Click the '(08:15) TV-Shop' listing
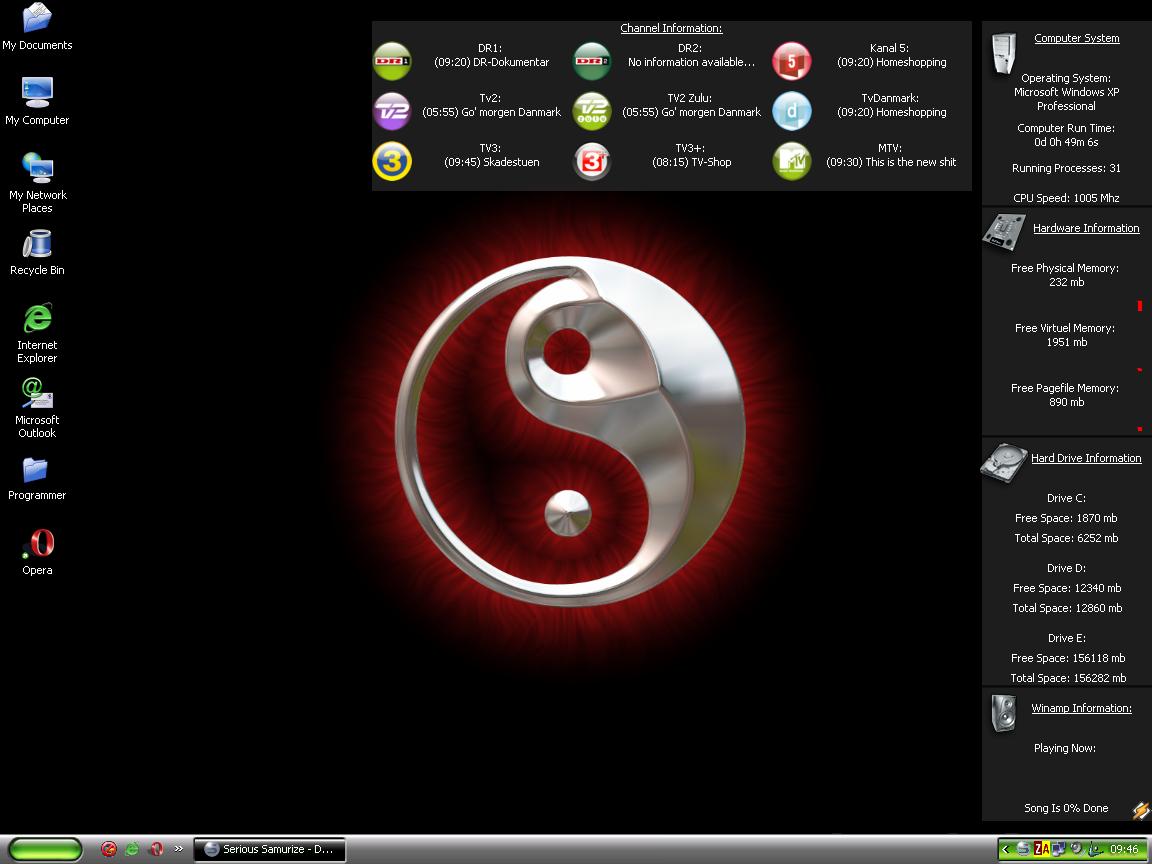Screen dimensions: 1152x864 pos(691,162)
